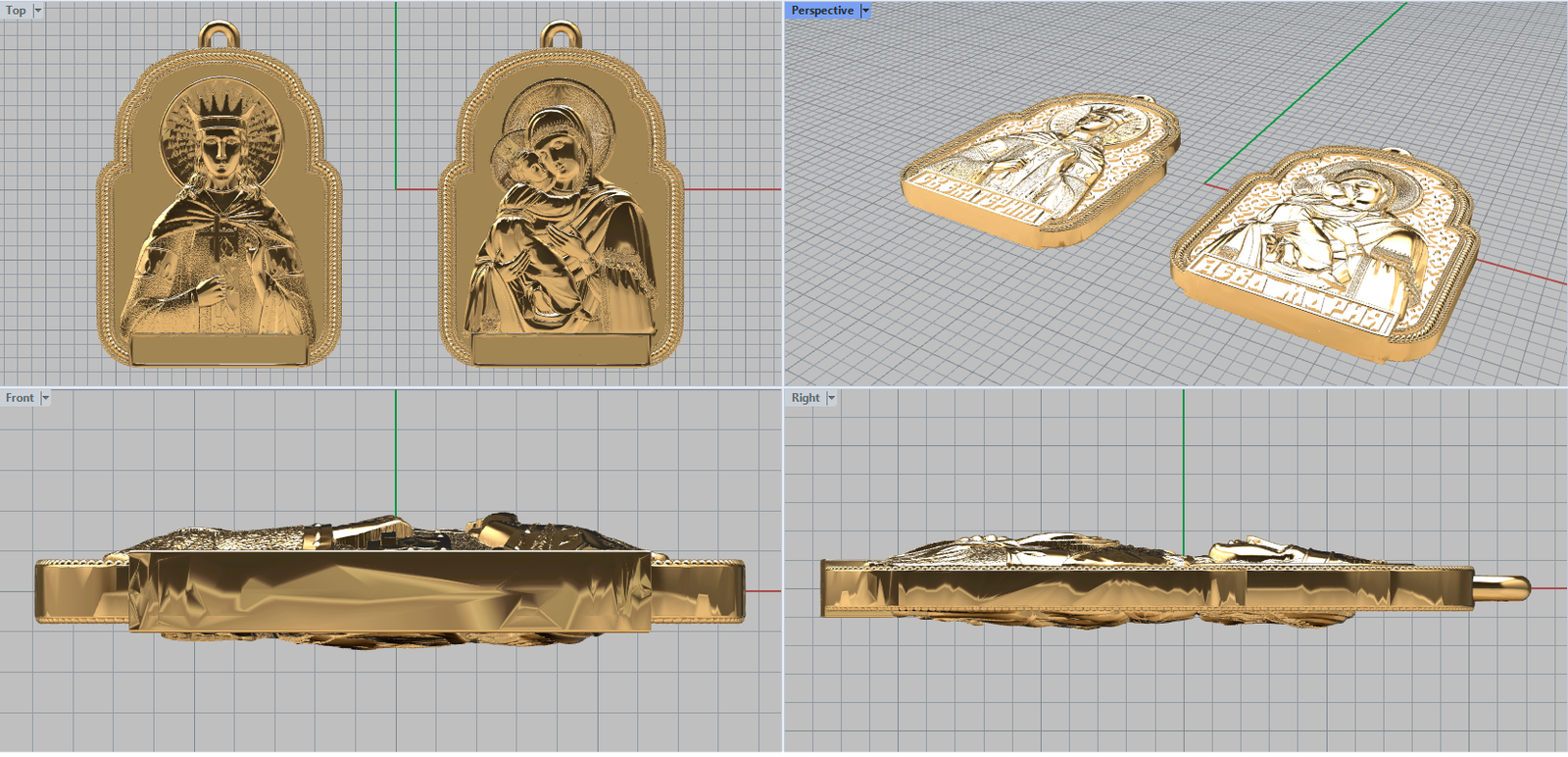This screenshot has height=757, width=1568.
Task: Activate the Top viewport title label
Action: pyautogui.click(x=17, y=11)
